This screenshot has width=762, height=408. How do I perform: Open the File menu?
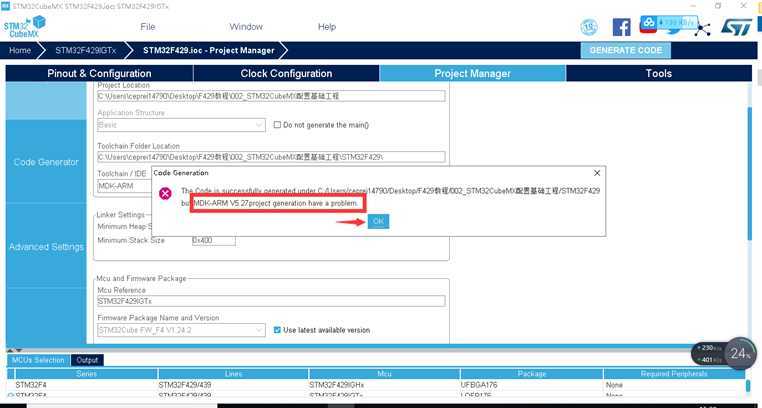point(147,27)
